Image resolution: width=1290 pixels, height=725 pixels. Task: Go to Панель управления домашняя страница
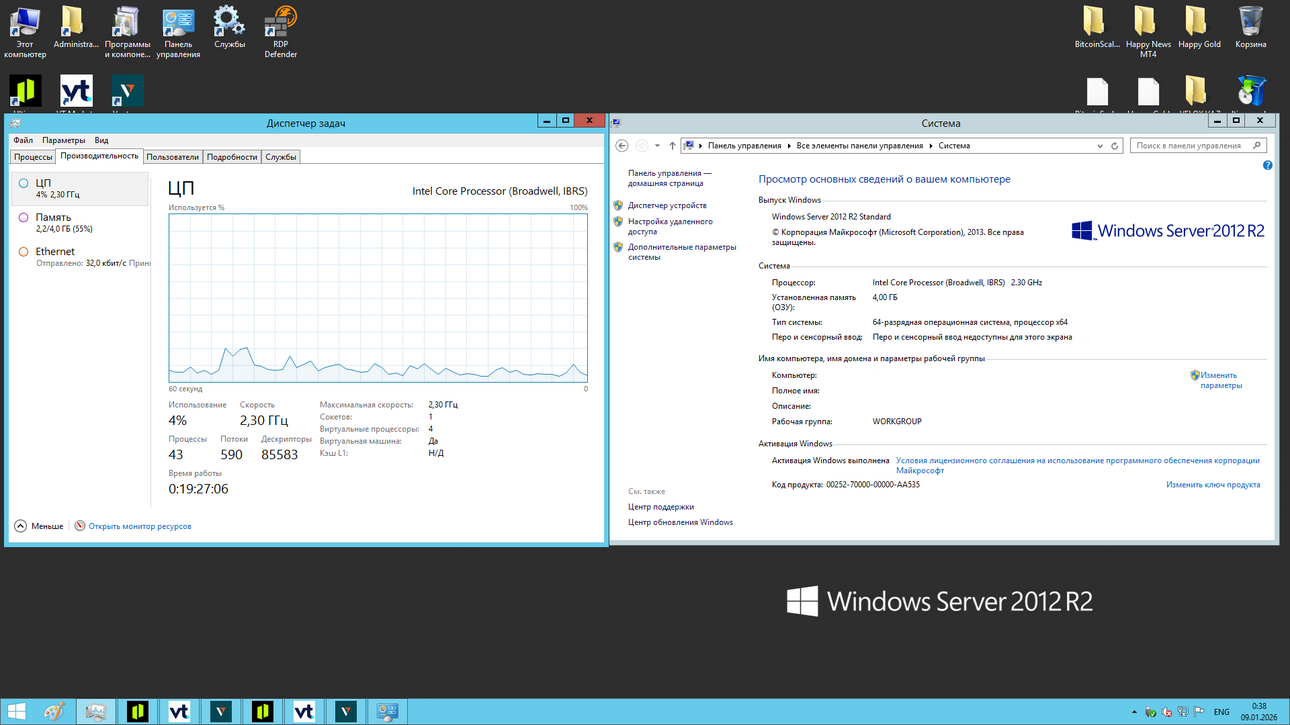tap(670, 178)
